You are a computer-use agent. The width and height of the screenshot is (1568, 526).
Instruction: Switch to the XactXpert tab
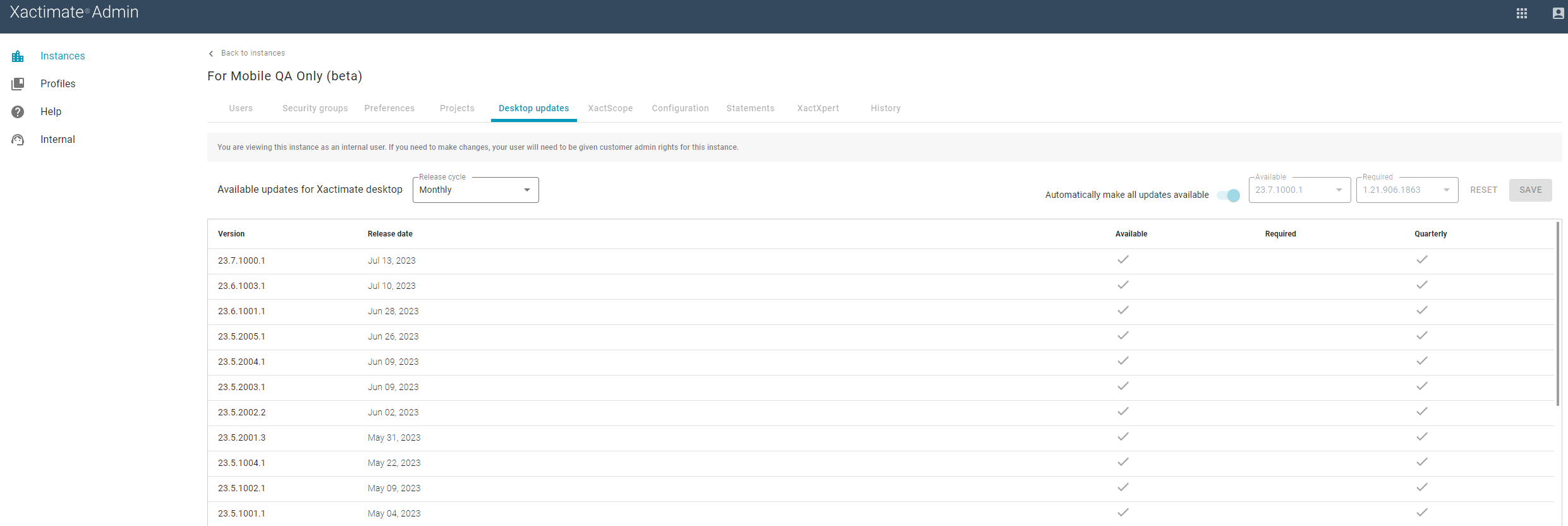click(x=818, y=108)
